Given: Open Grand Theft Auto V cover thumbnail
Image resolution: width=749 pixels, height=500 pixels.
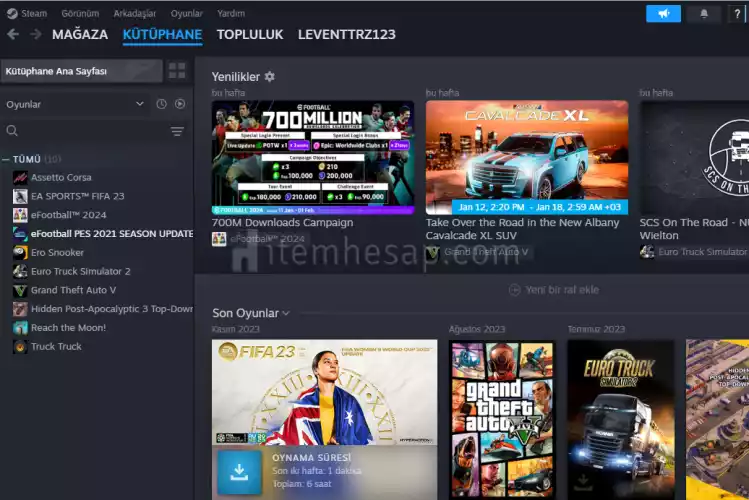Looking at the screenshot, I should tap(501, 418).
